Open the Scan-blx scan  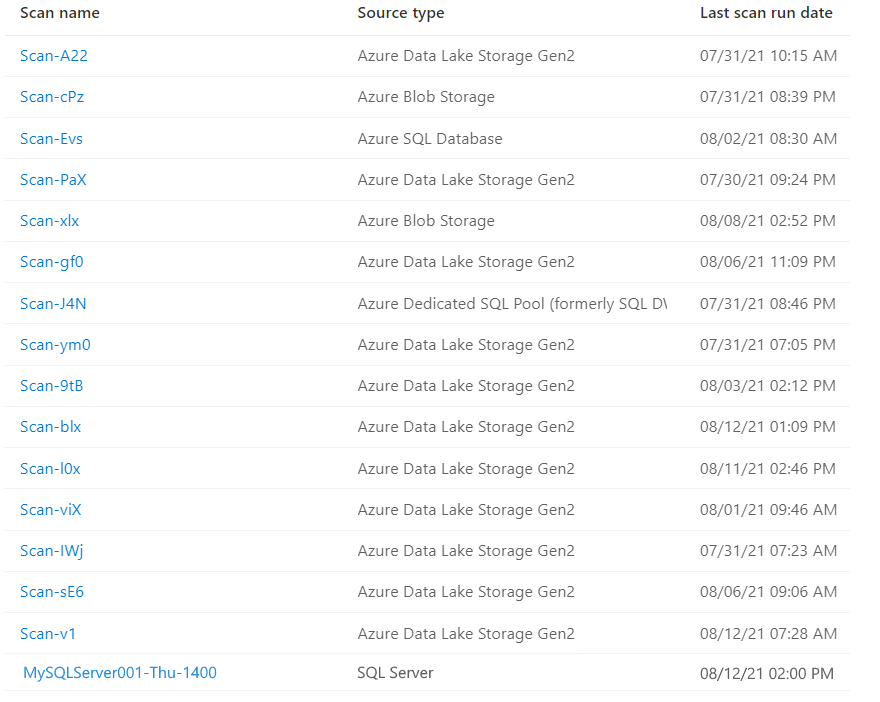coord(50,427)
